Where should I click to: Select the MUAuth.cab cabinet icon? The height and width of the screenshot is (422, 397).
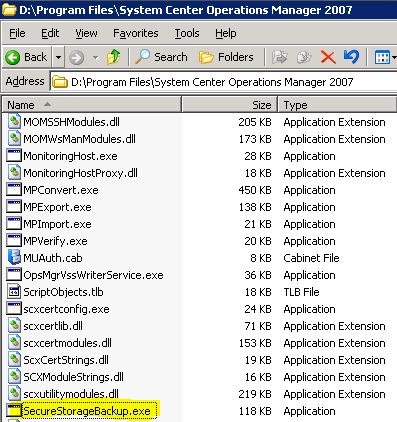point(14,258)
